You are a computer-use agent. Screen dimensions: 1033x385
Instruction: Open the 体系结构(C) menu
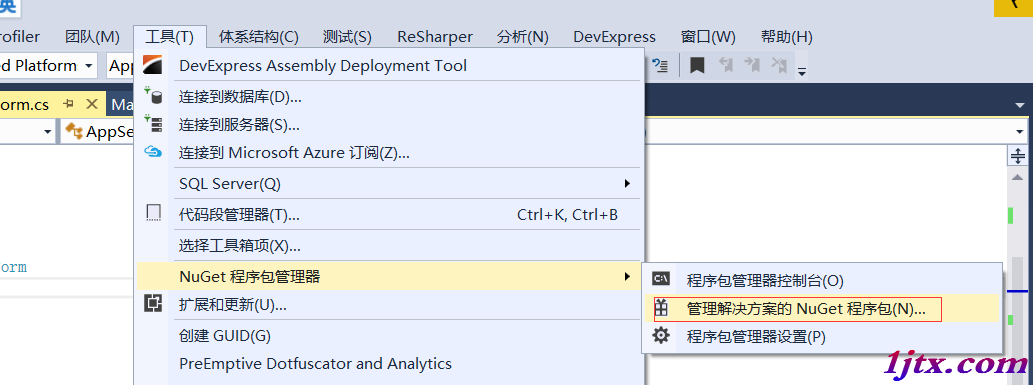click(x=259, y=37)
